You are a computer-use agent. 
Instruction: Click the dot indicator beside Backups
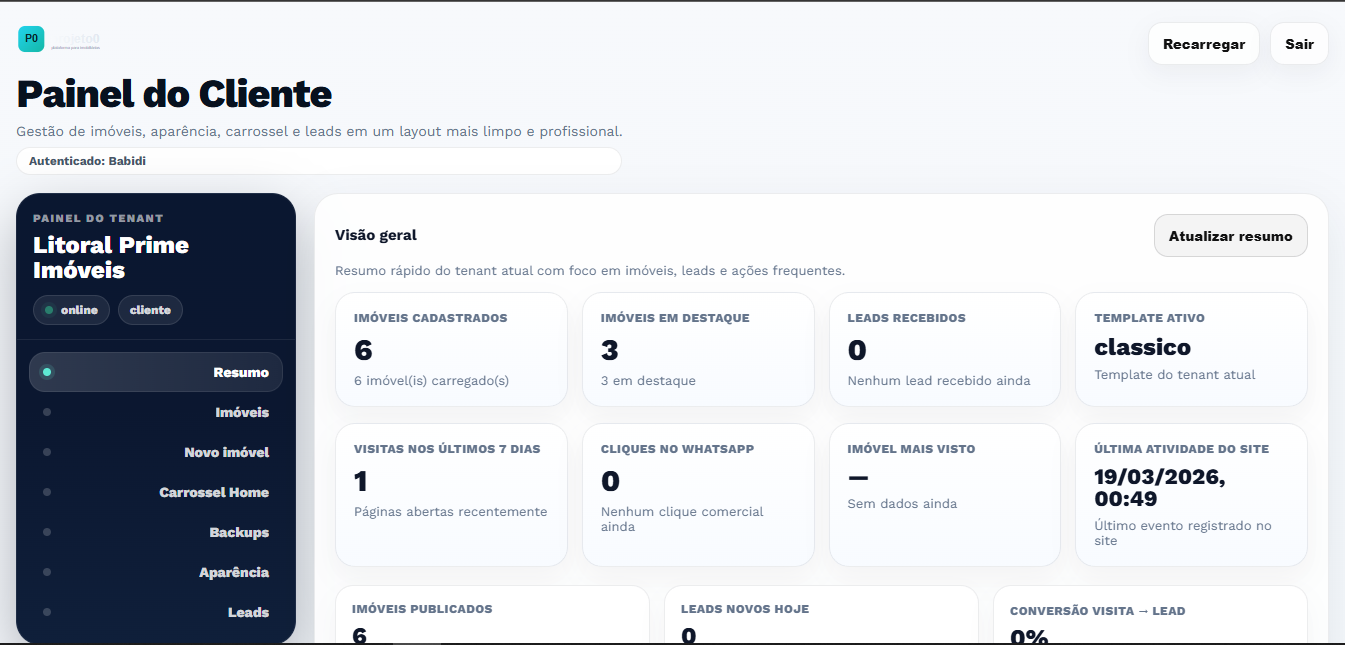coord(46,532)
